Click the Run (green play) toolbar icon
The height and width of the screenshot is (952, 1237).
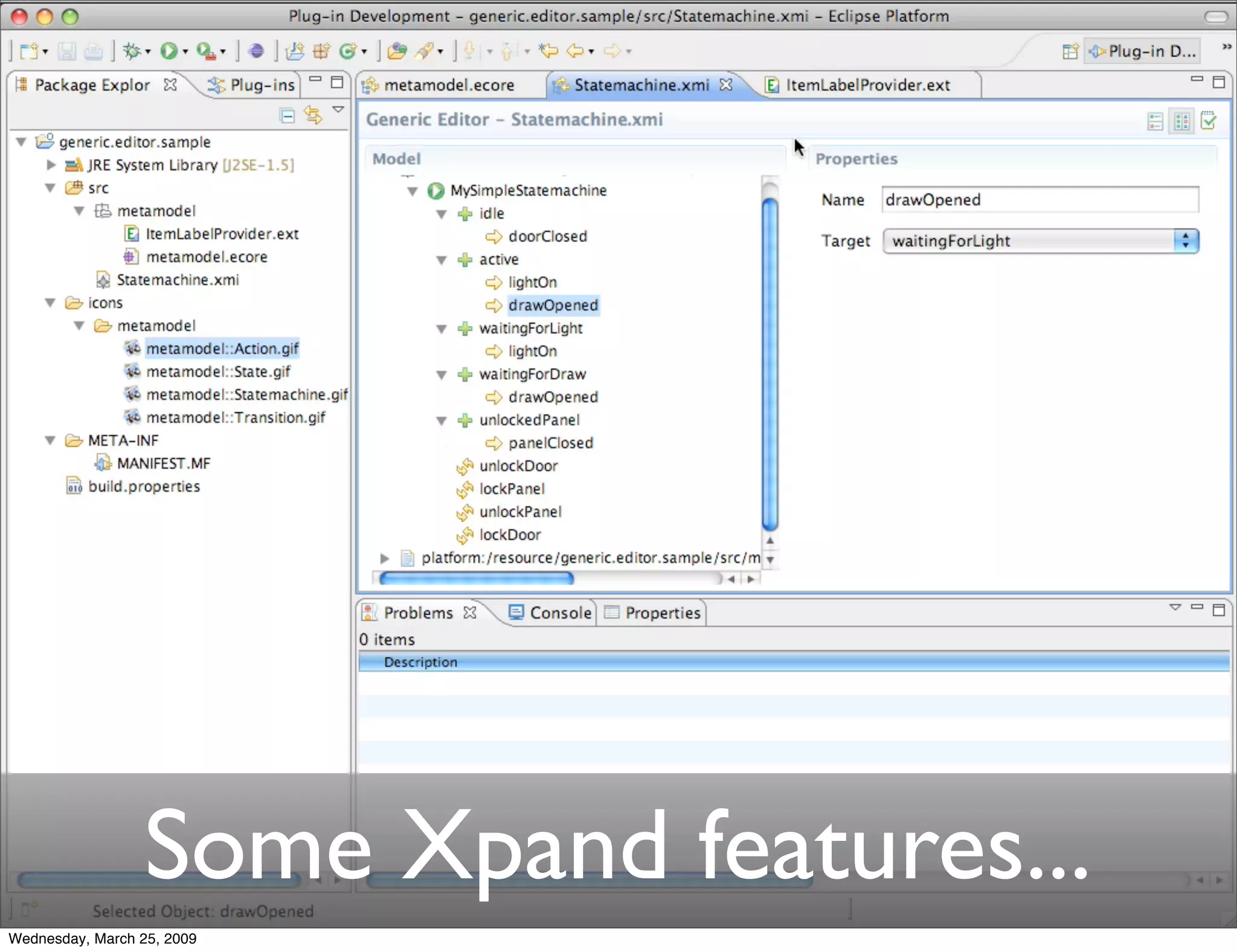169,51
